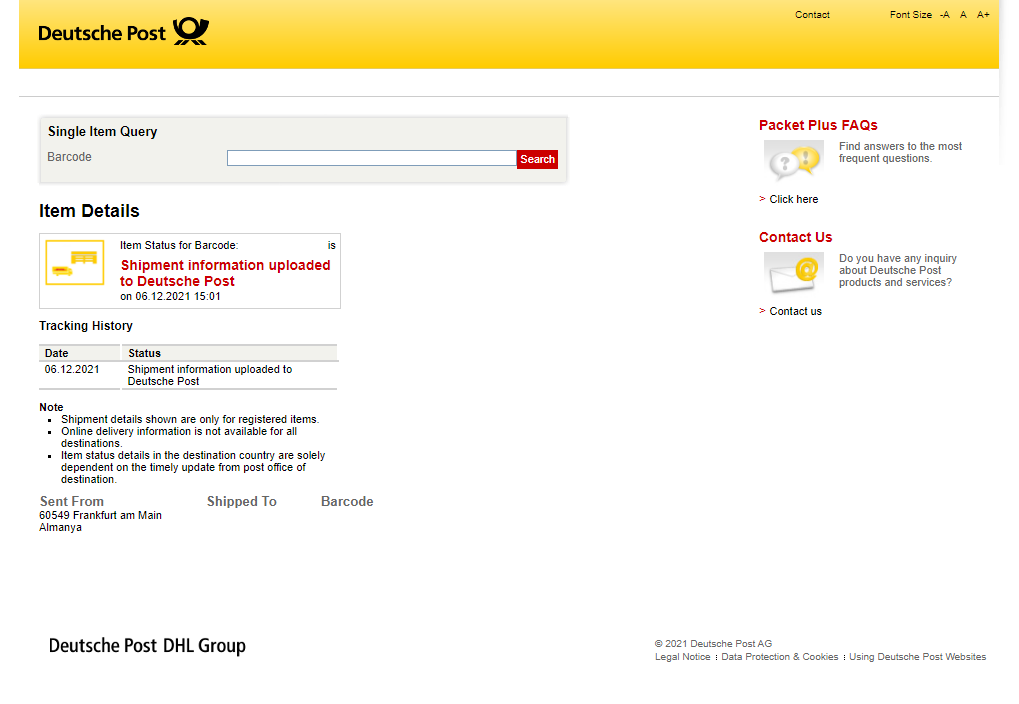Viewport: 1019px width, 704px height.
Task: Click the 'Tracking History' heading
Action: click(x=86, y=326)
